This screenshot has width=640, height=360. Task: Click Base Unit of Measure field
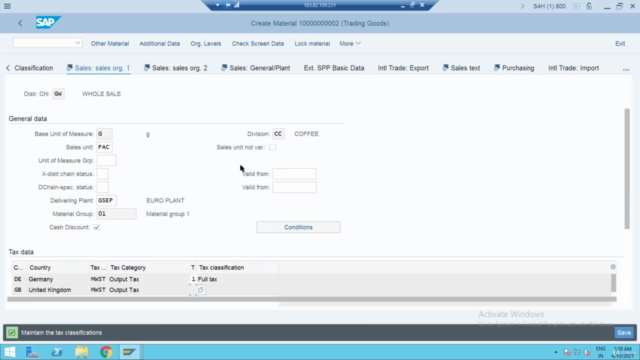[104, 134]
